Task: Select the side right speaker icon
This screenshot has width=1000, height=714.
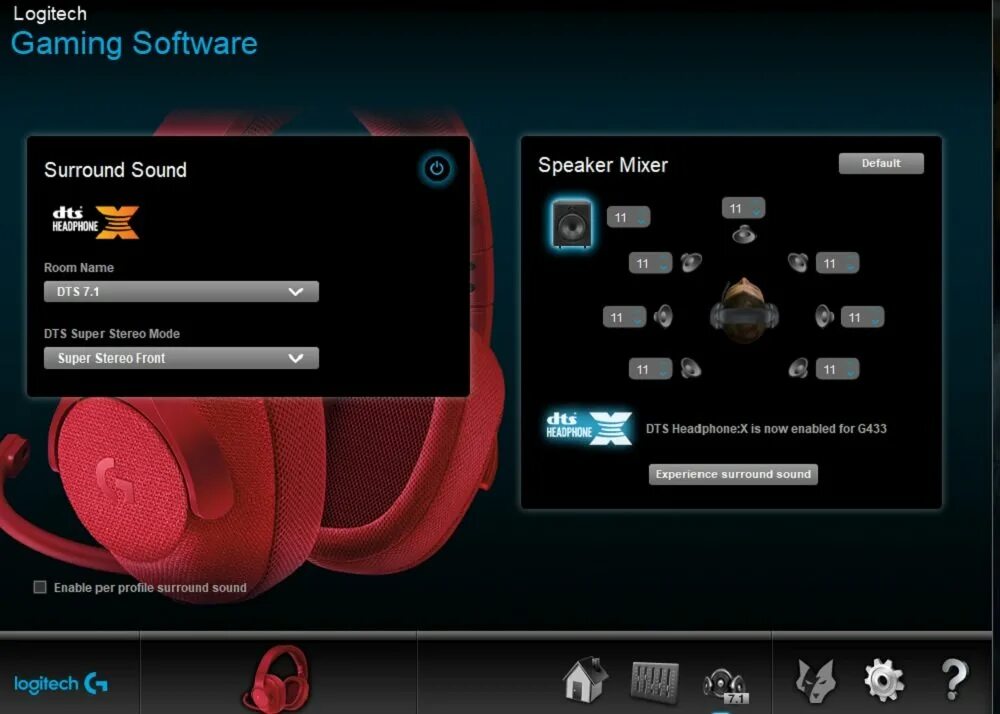Action: pos(824,316)
